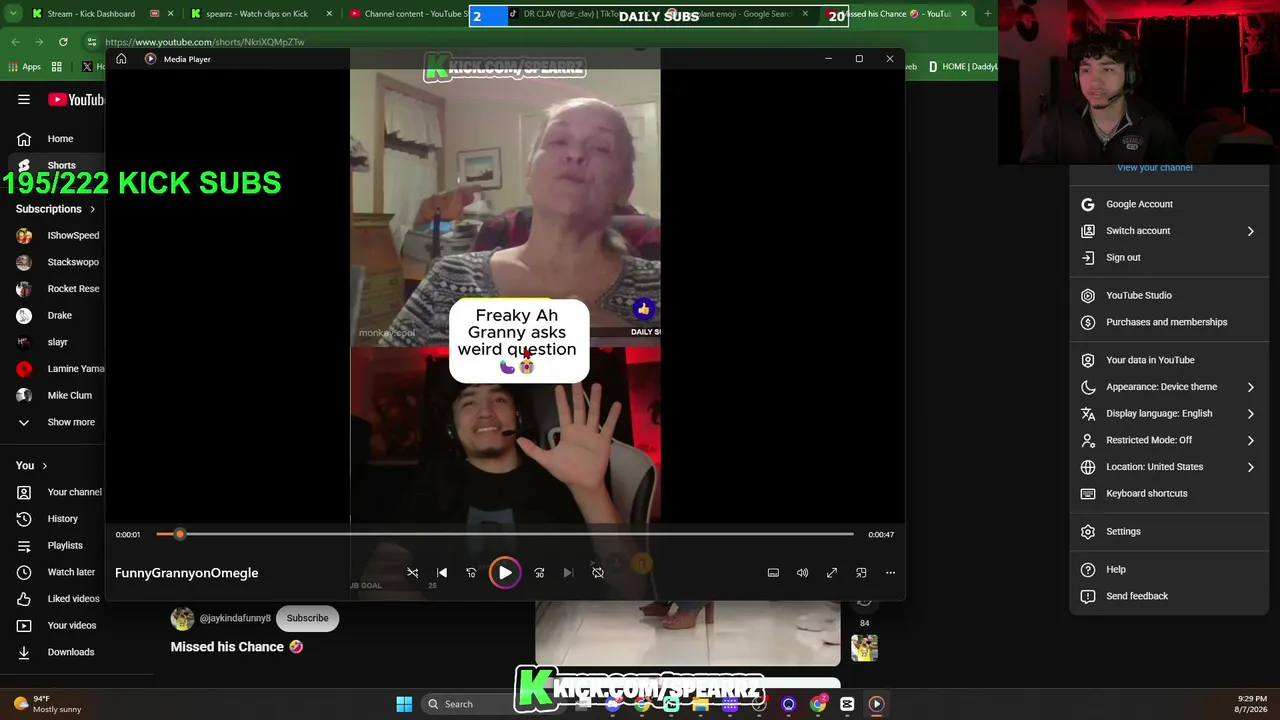This screenshot has height=720, width=1280.
Task: Open History in the YouTube sidebar
Action: [x=60, y=519]
